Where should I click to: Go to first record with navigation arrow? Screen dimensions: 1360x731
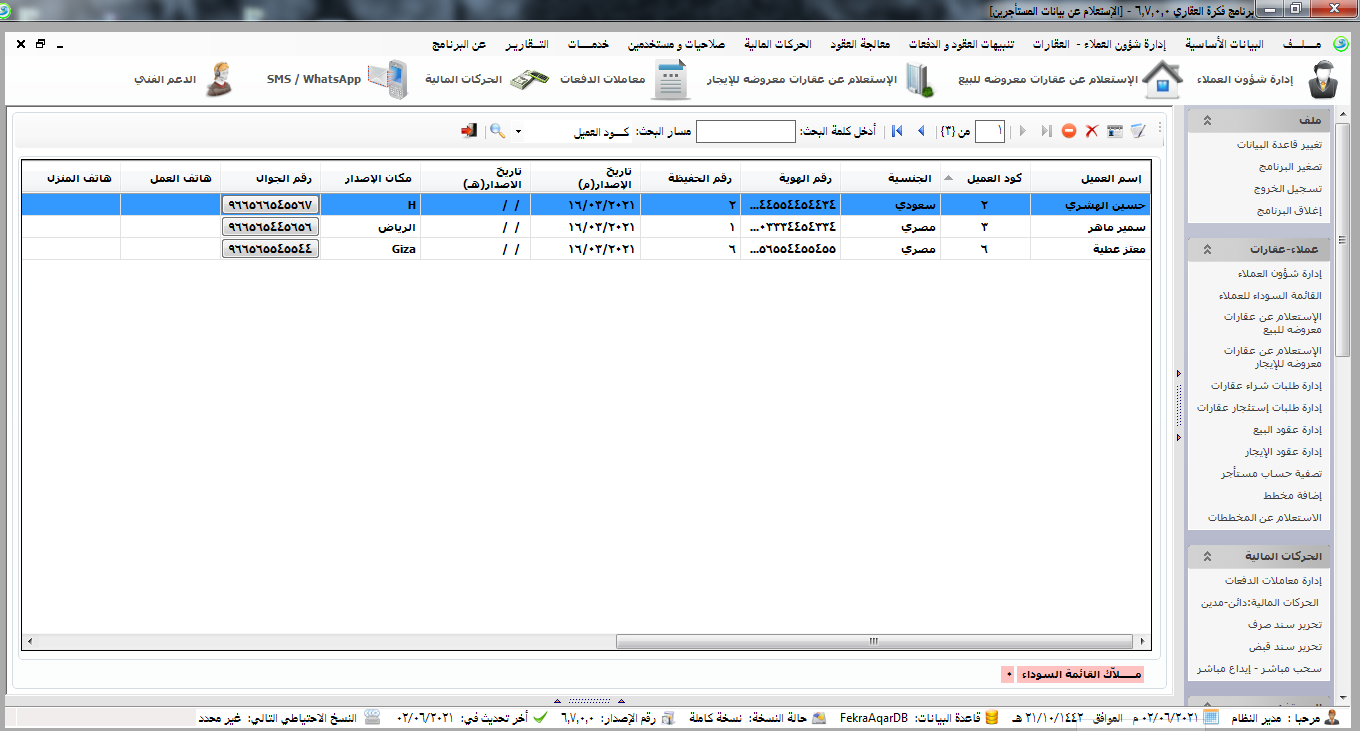pos(897,131)
